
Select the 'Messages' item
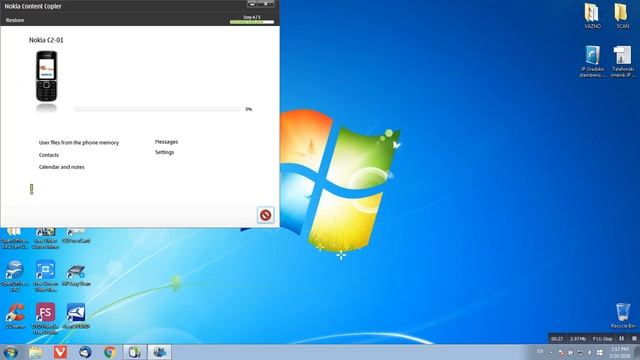(x=166, y=142)
